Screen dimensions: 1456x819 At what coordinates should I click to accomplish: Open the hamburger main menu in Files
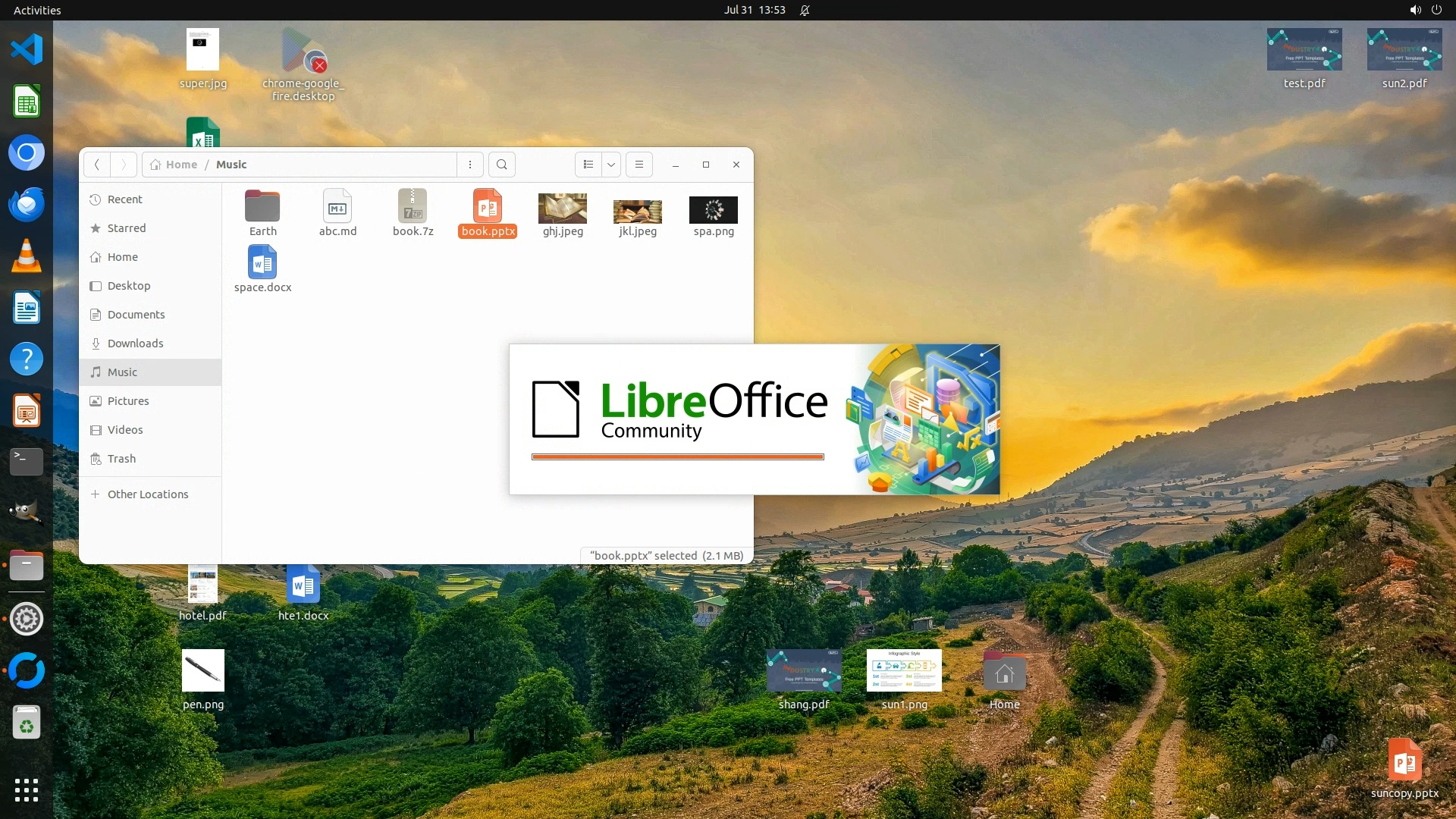point(639,165)
